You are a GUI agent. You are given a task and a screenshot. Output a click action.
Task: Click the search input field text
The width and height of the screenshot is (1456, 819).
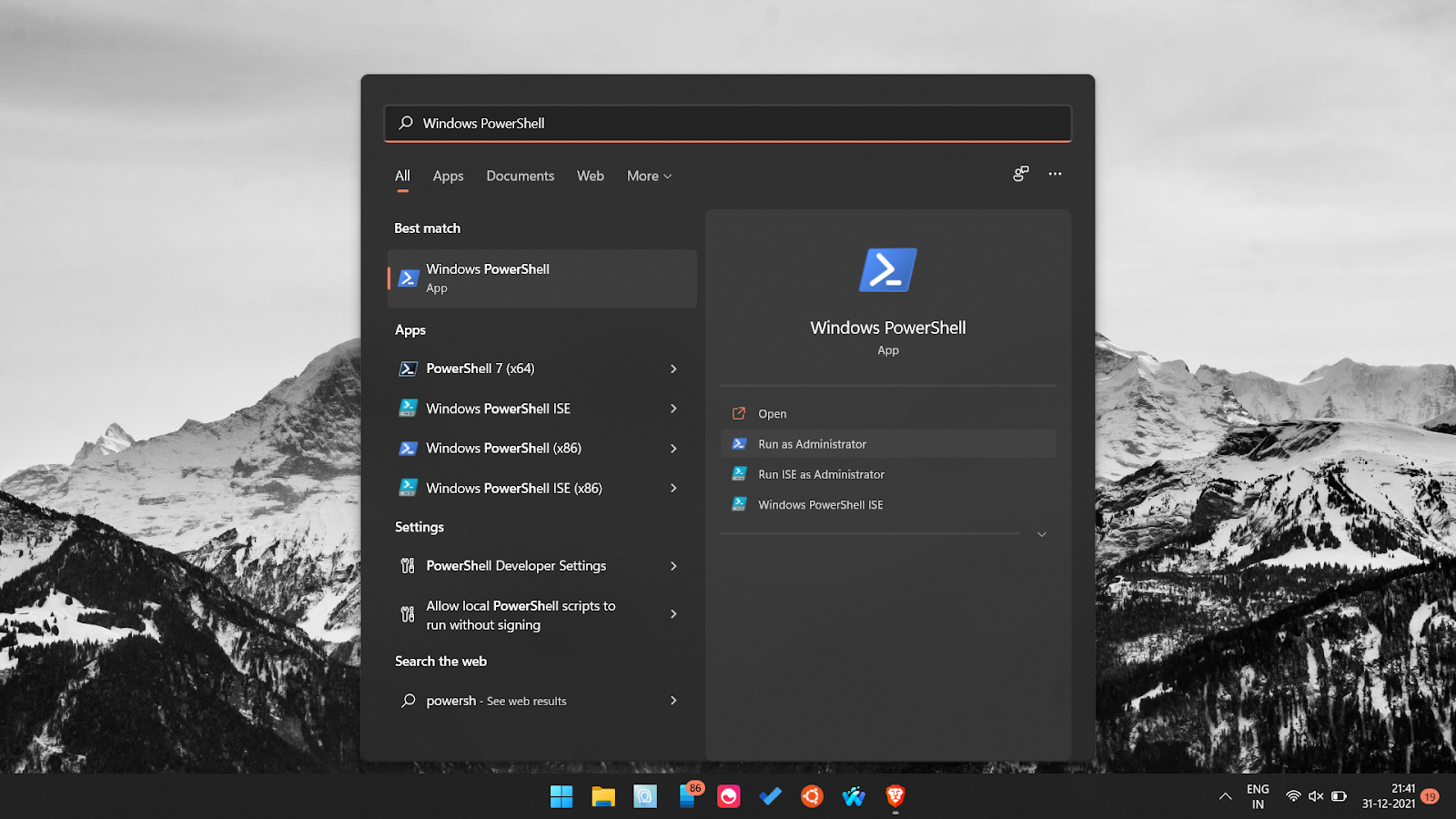(483, 123)
